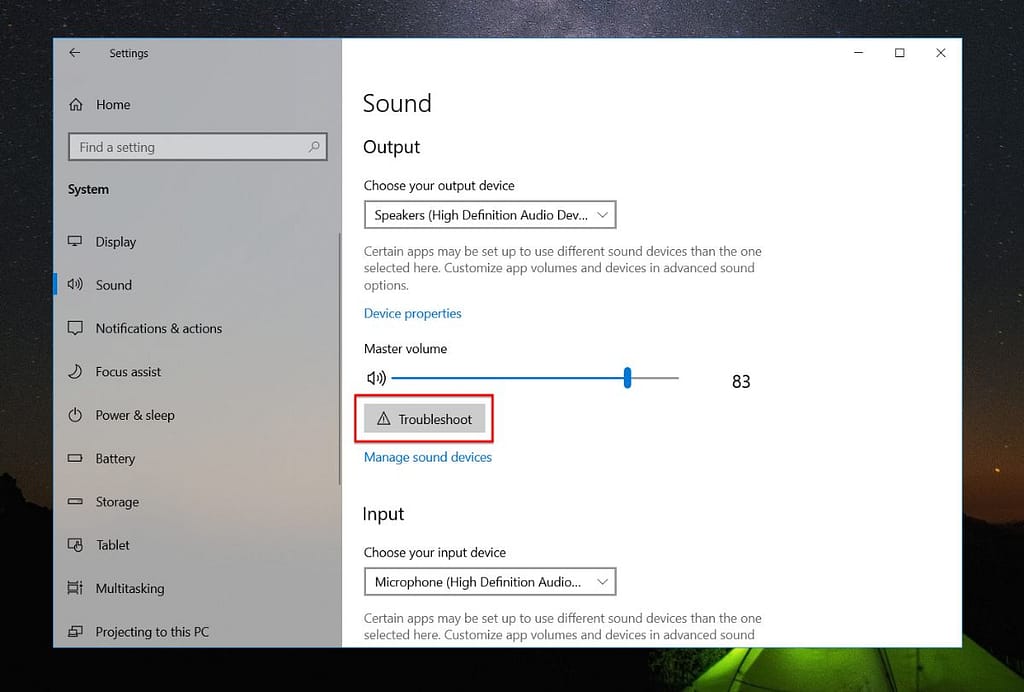Click the master volume value 83

741,381
